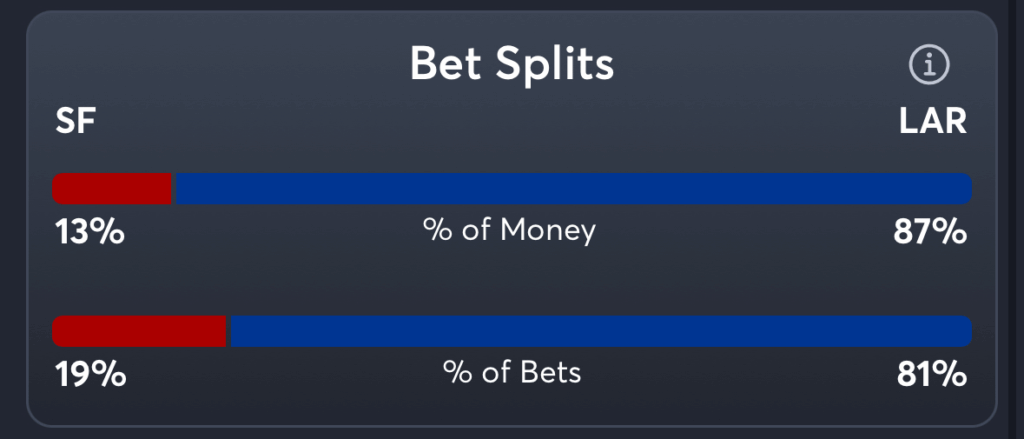
Task: Tap the 13% SF money value
Action: [x=89, y=233]
